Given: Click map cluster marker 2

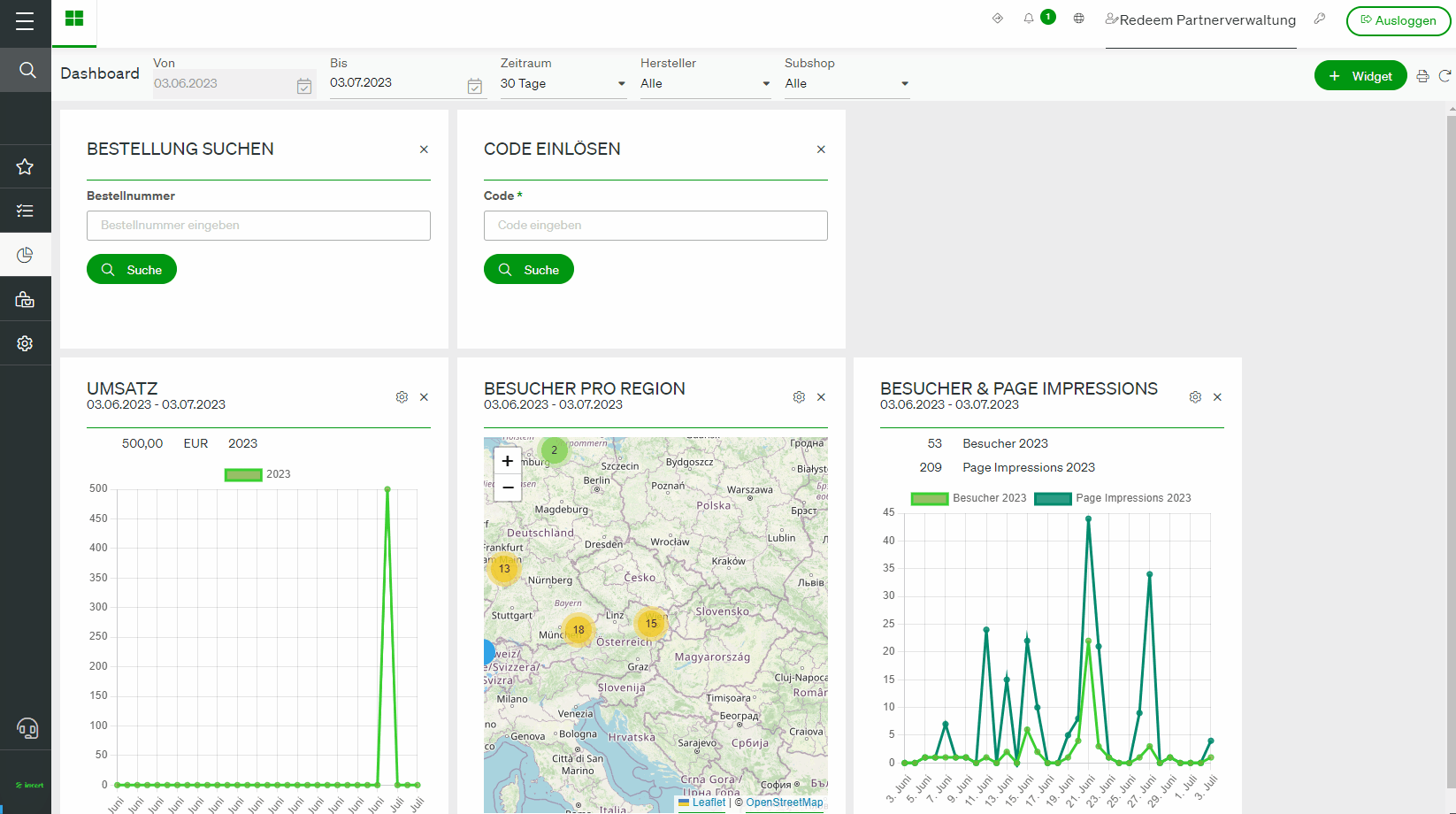Looking at the screenshot, I should click(x=554, y=450).
